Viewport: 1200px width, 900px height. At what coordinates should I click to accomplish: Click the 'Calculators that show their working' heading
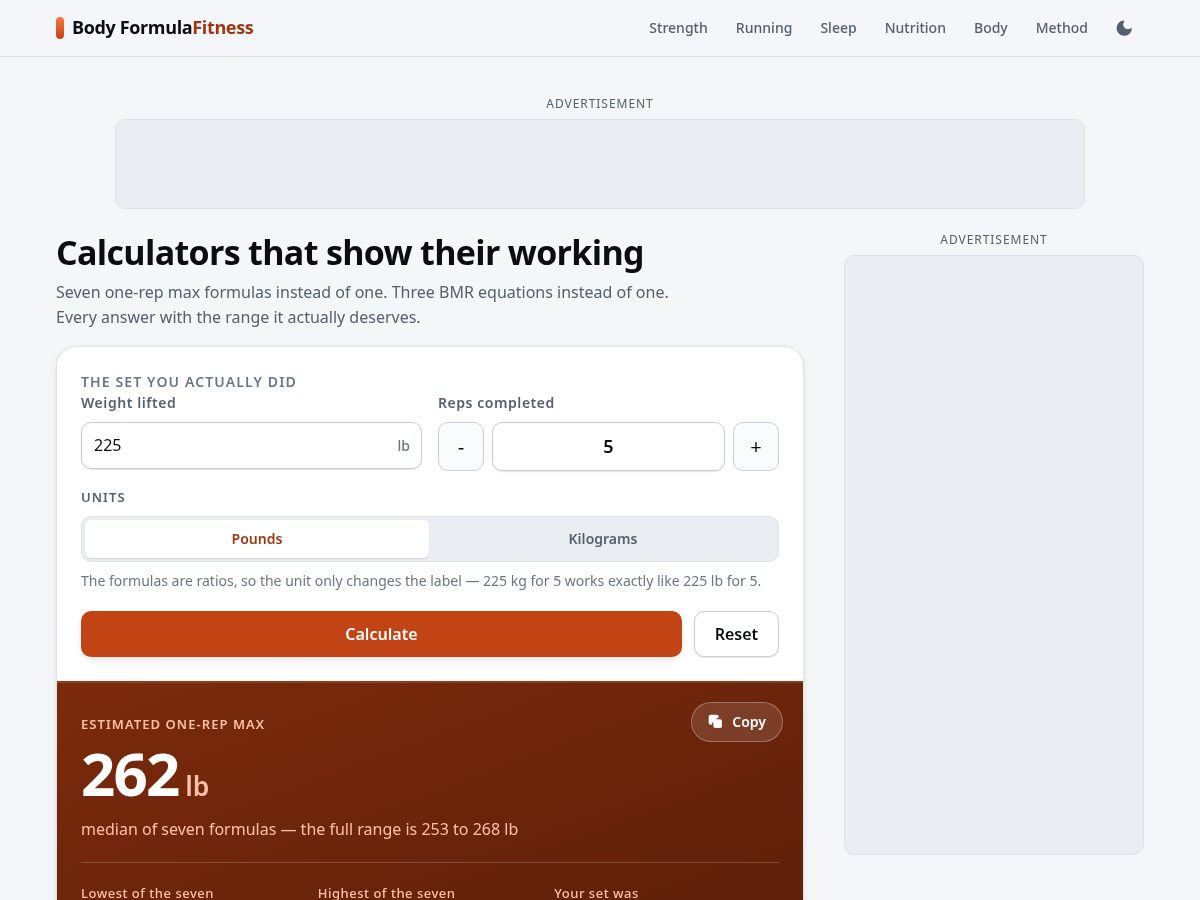(x=350, y=253)
